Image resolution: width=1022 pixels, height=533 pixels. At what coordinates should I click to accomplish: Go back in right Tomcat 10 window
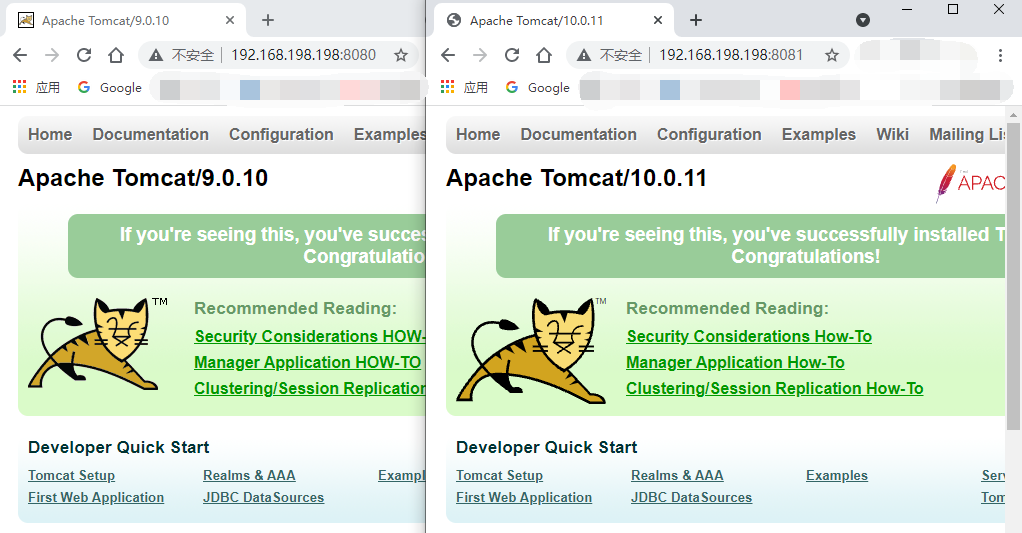448,55
